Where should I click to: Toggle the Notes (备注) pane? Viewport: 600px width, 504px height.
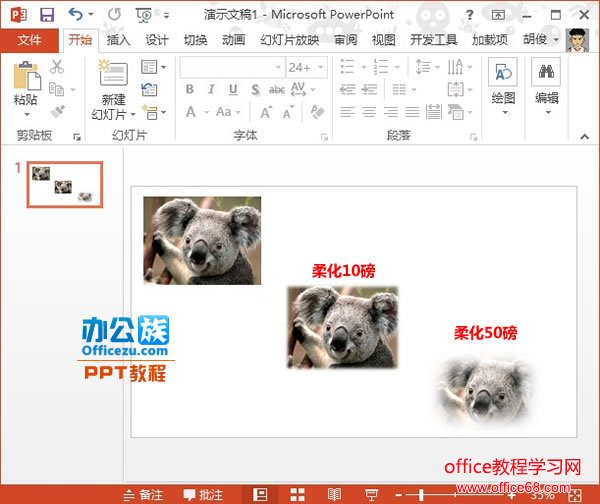click(143, 495)
